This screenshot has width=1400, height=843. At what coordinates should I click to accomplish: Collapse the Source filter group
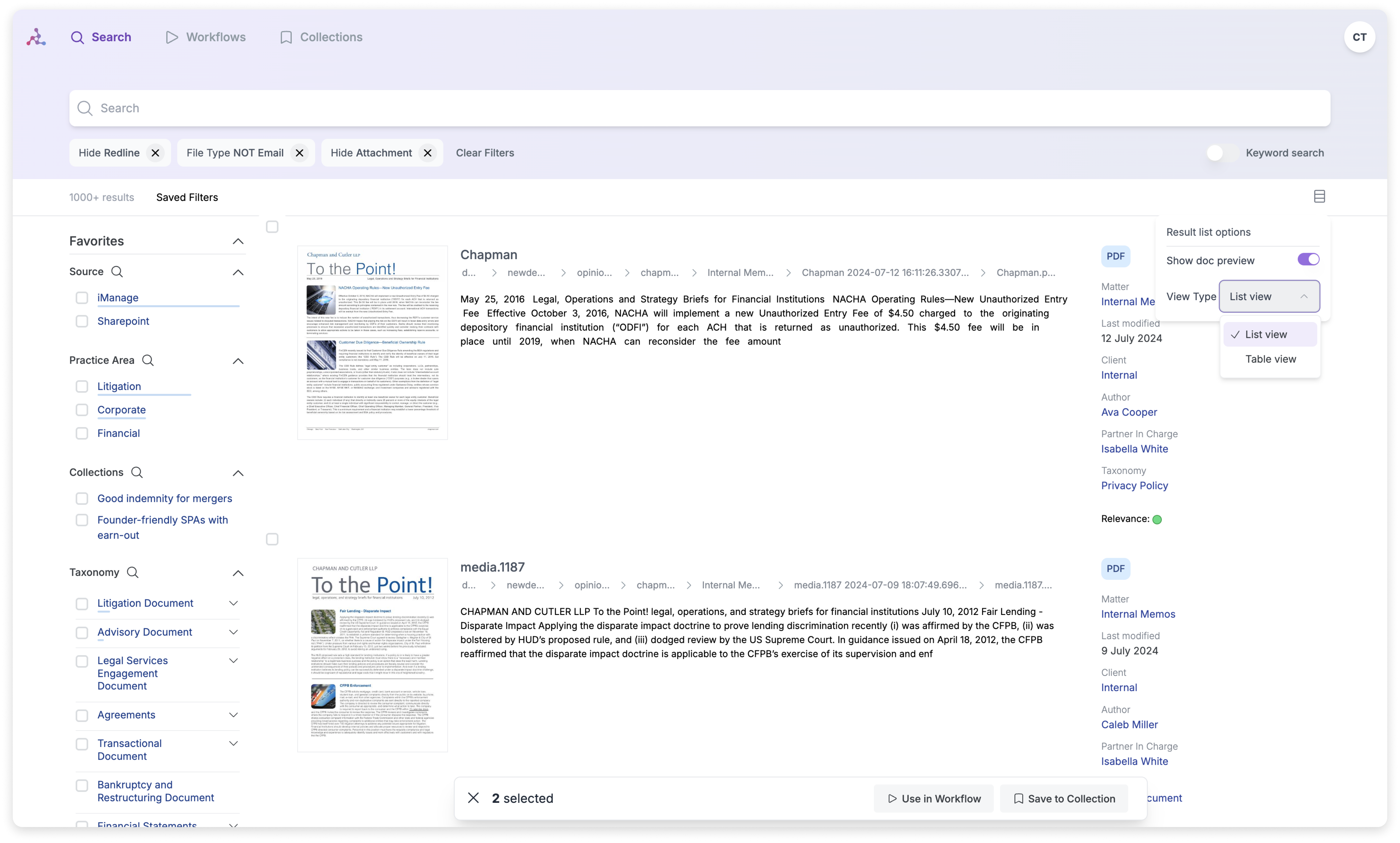[238, 272]
